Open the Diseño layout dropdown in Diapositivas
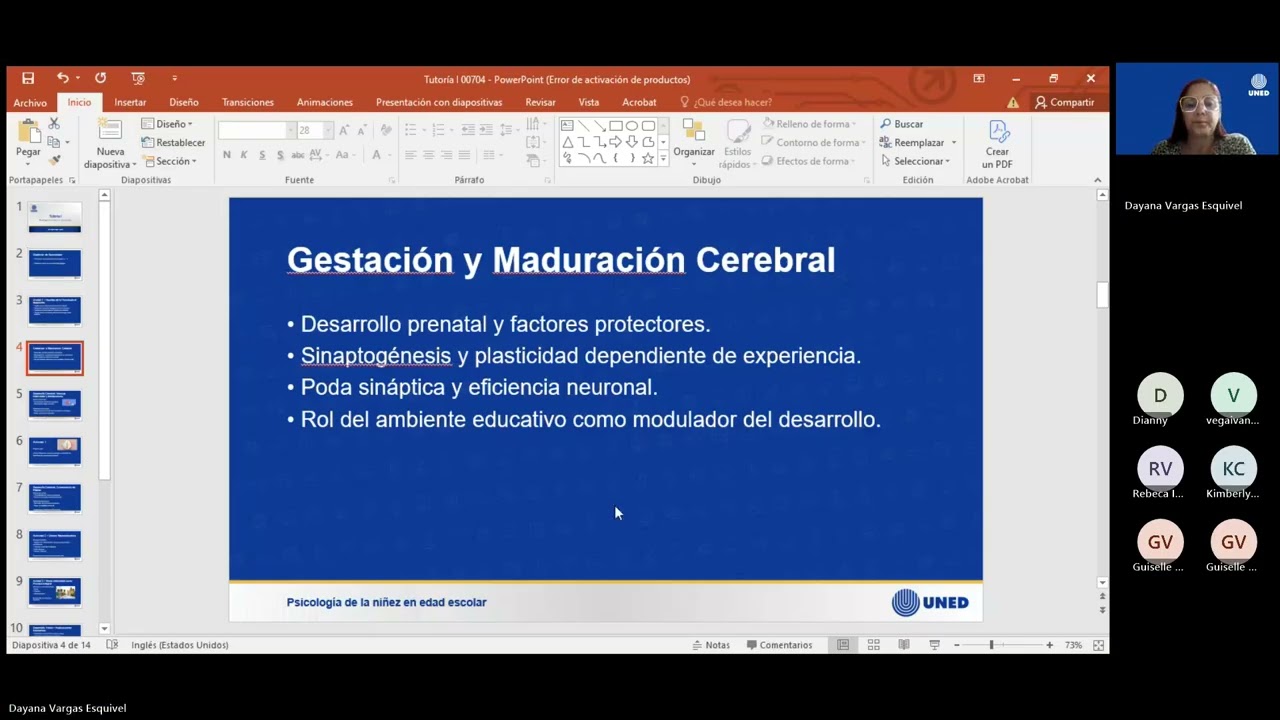Viewport: 1280px width, 720px height. click(167, 124)
